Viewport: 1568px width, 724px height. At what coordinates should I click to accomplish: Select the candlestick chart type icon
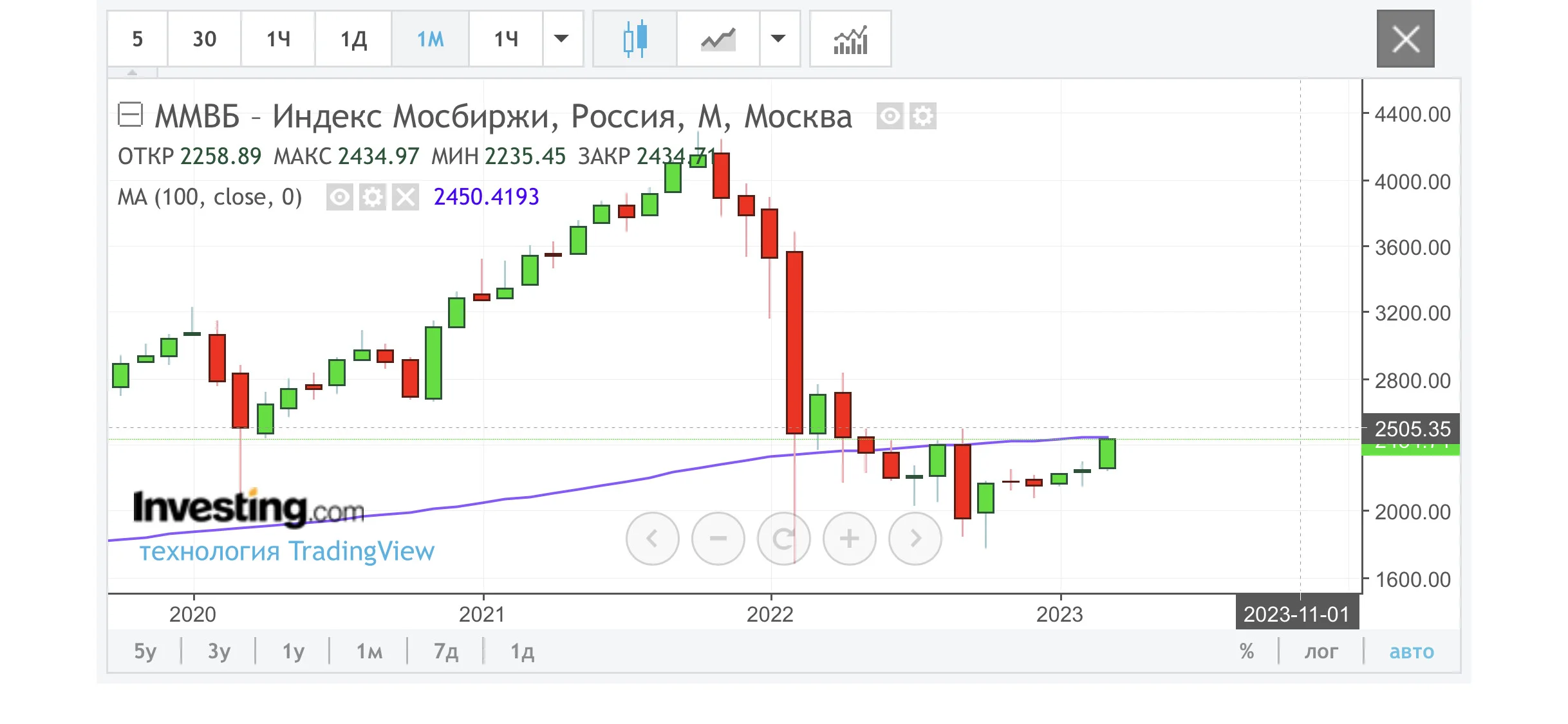pyautogui.click(x=635, y=39)
